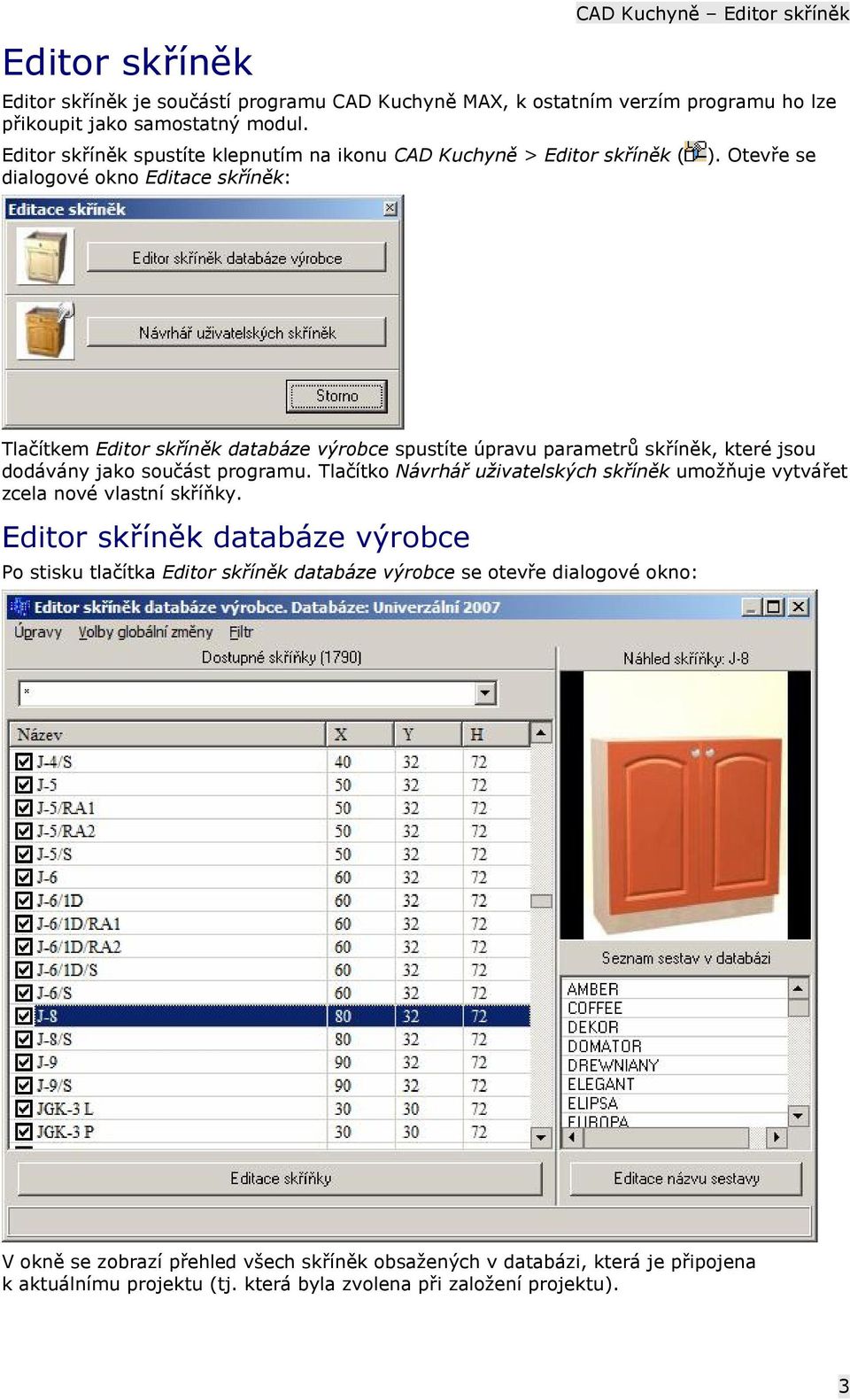Image resolution: width=850 pixels, height=1400 pixels.
Task: Click the window title icon of Editor skříněk databáze
Action: pyautogui.click(x=19, y=607)
